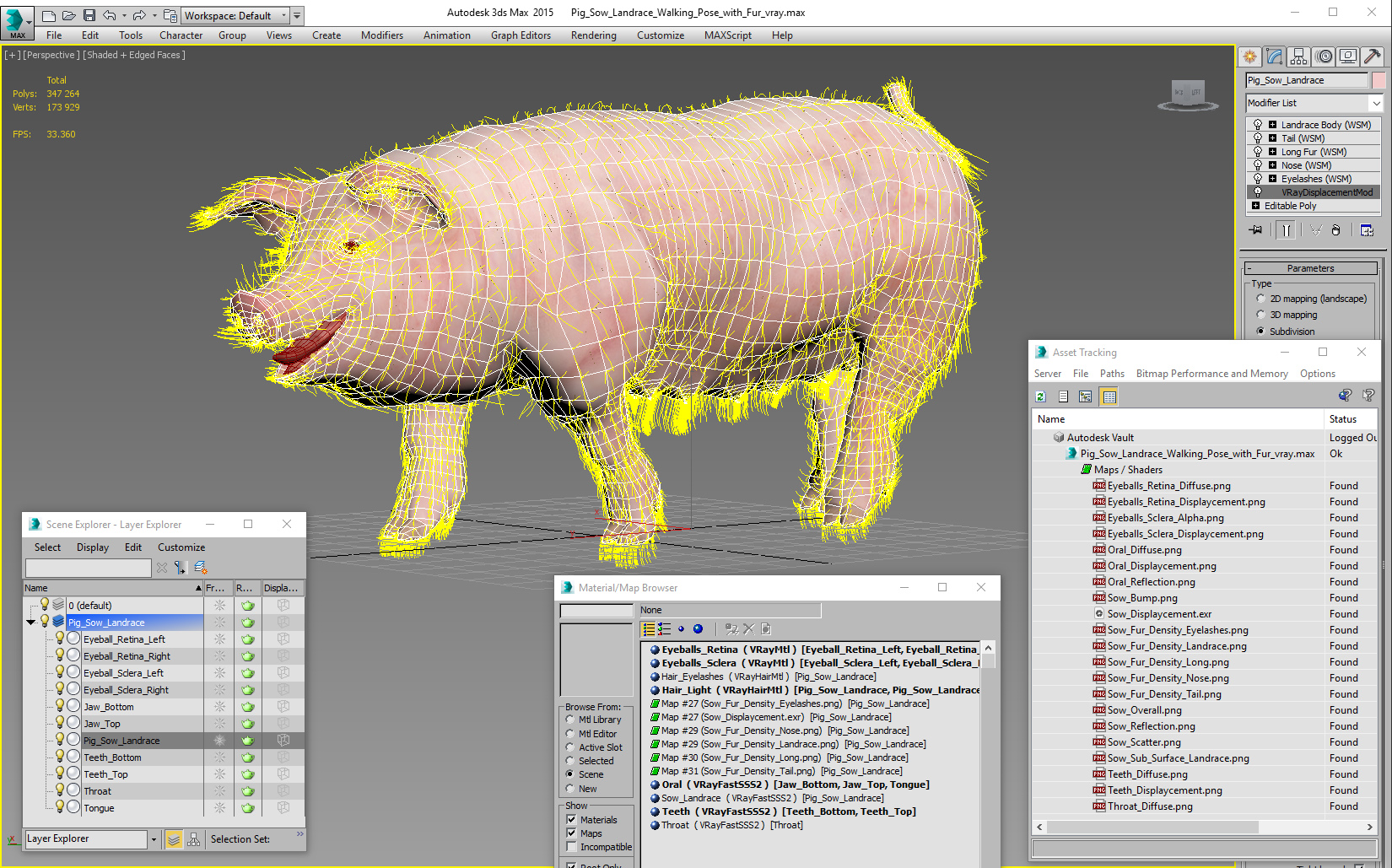This screenshot has width=1392, height=868.
Task: Click the create new layer icon in Scene Explorer
Action: [200, 568]
